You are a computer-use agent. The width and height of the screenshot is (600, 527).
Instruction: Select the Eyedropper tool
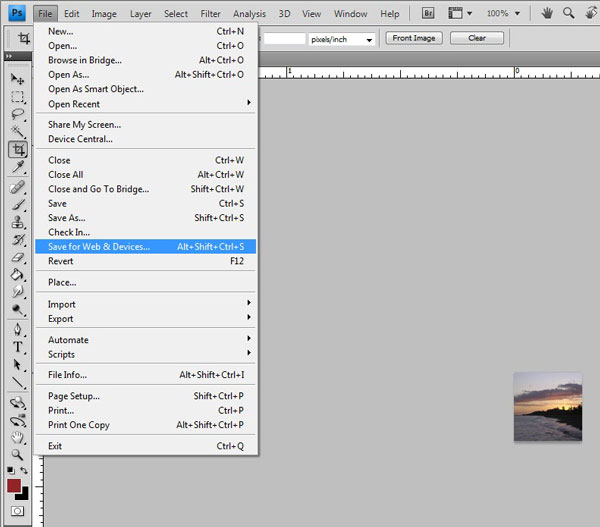(18, 167)
